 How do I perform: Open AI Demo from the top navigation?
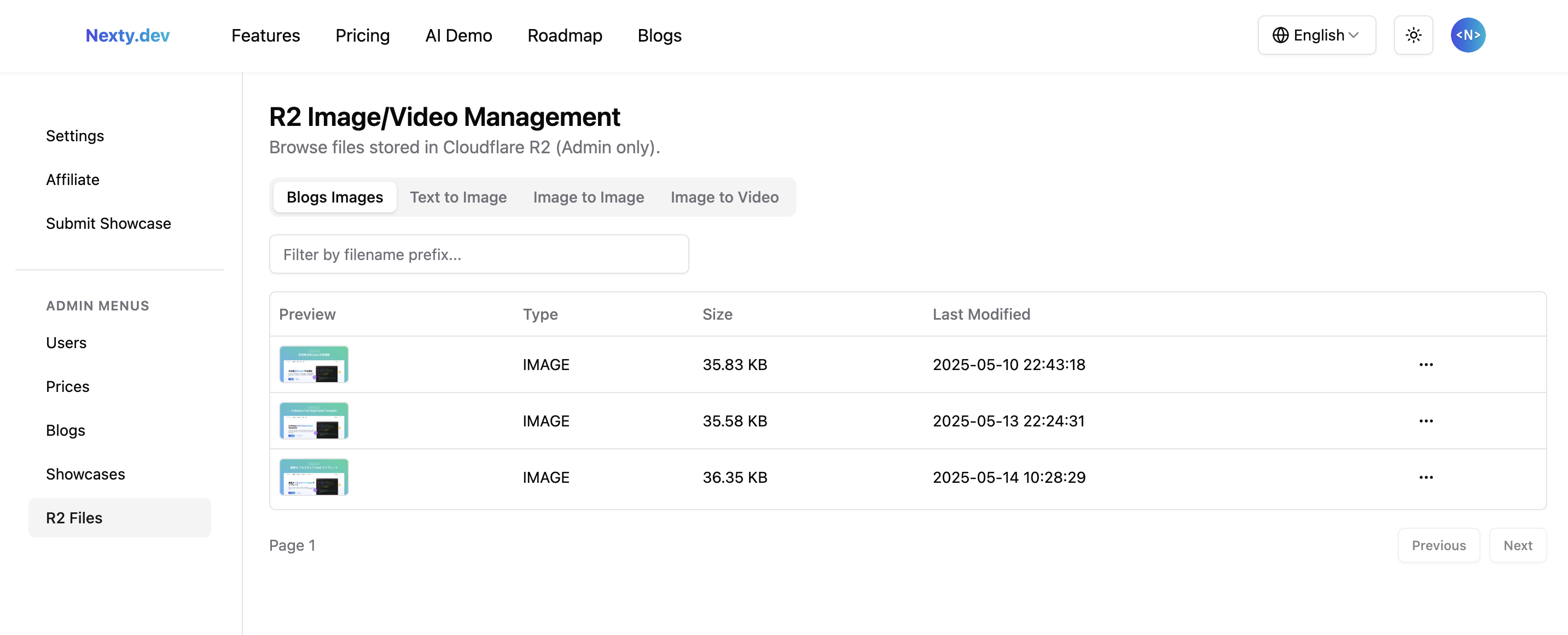458,36
